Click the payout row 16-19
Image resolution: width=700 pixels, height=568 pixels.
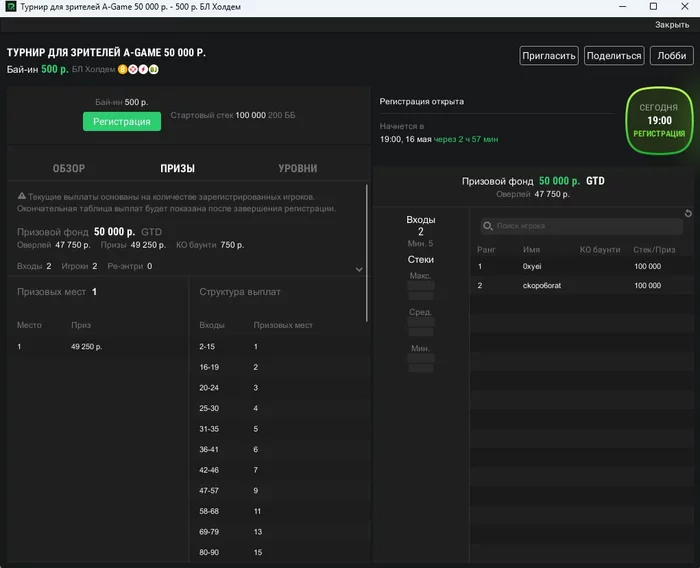tap(279, 367)
